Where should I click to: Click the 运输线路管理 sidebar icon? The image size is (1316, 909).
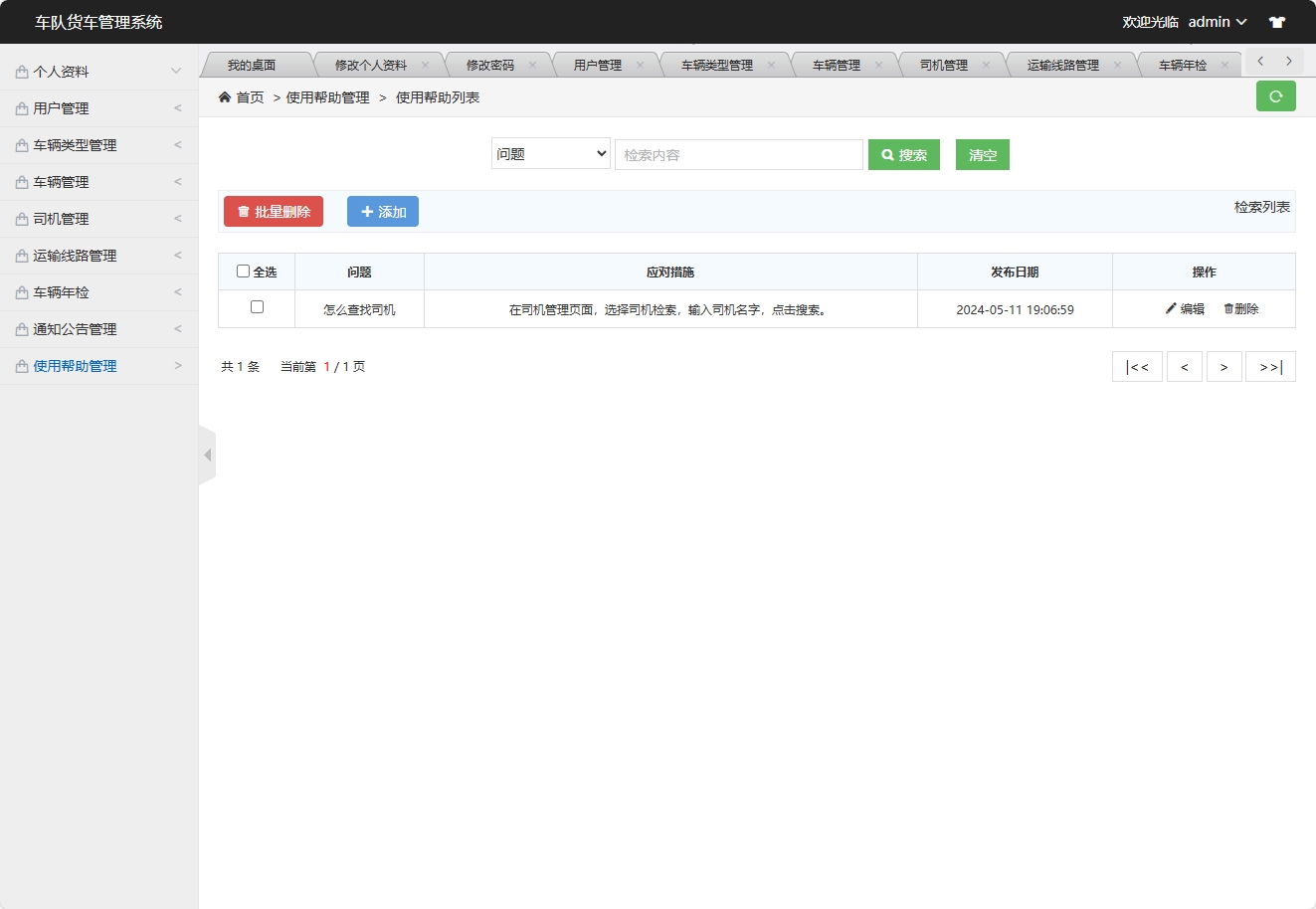point(22,255)
